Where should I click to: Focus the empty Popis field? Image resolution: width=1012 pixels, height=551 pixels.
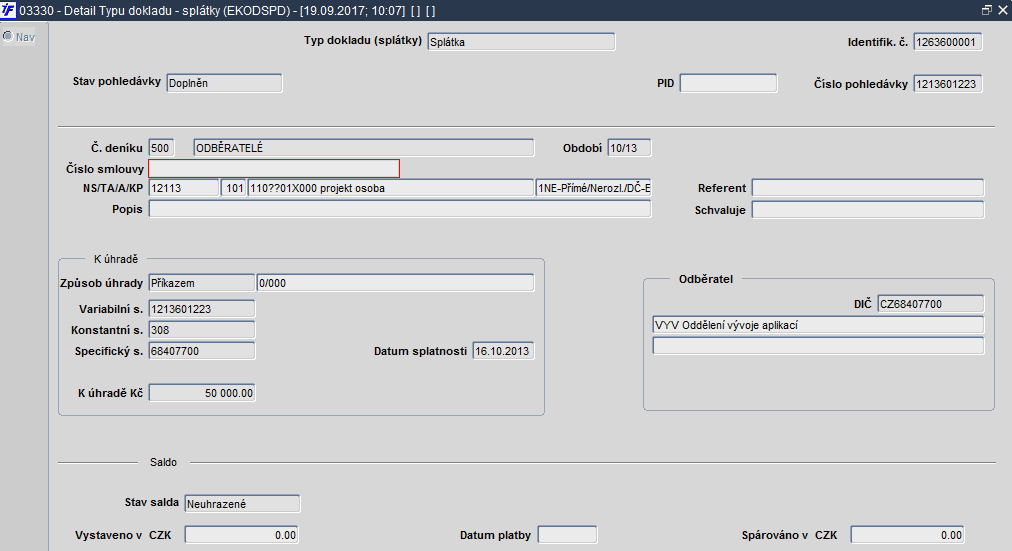[x=400, y=209]
